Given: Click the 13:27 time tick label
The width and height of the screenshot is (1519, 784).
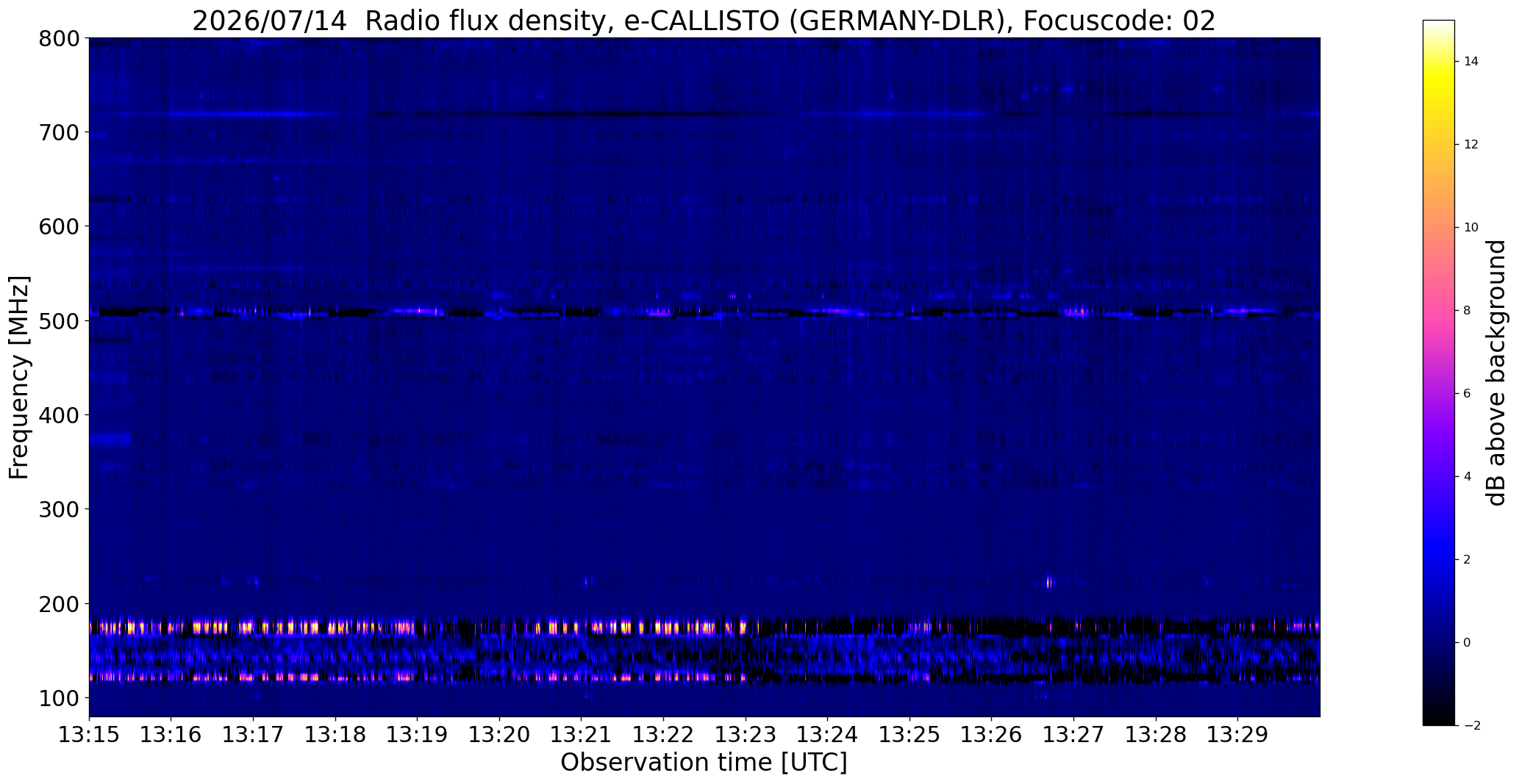Looking at the screenshot, I should pos(1074,735).
